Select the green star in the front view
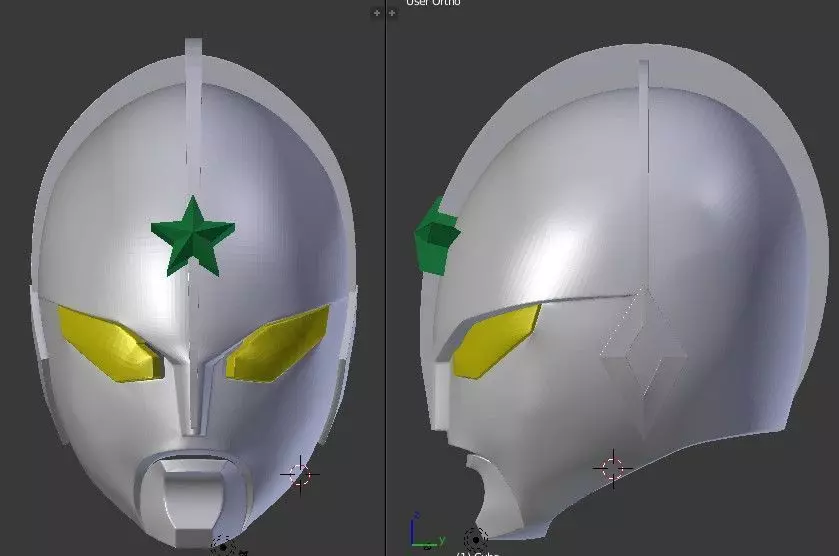The image size is (839, 556). (x=193, y=237)
